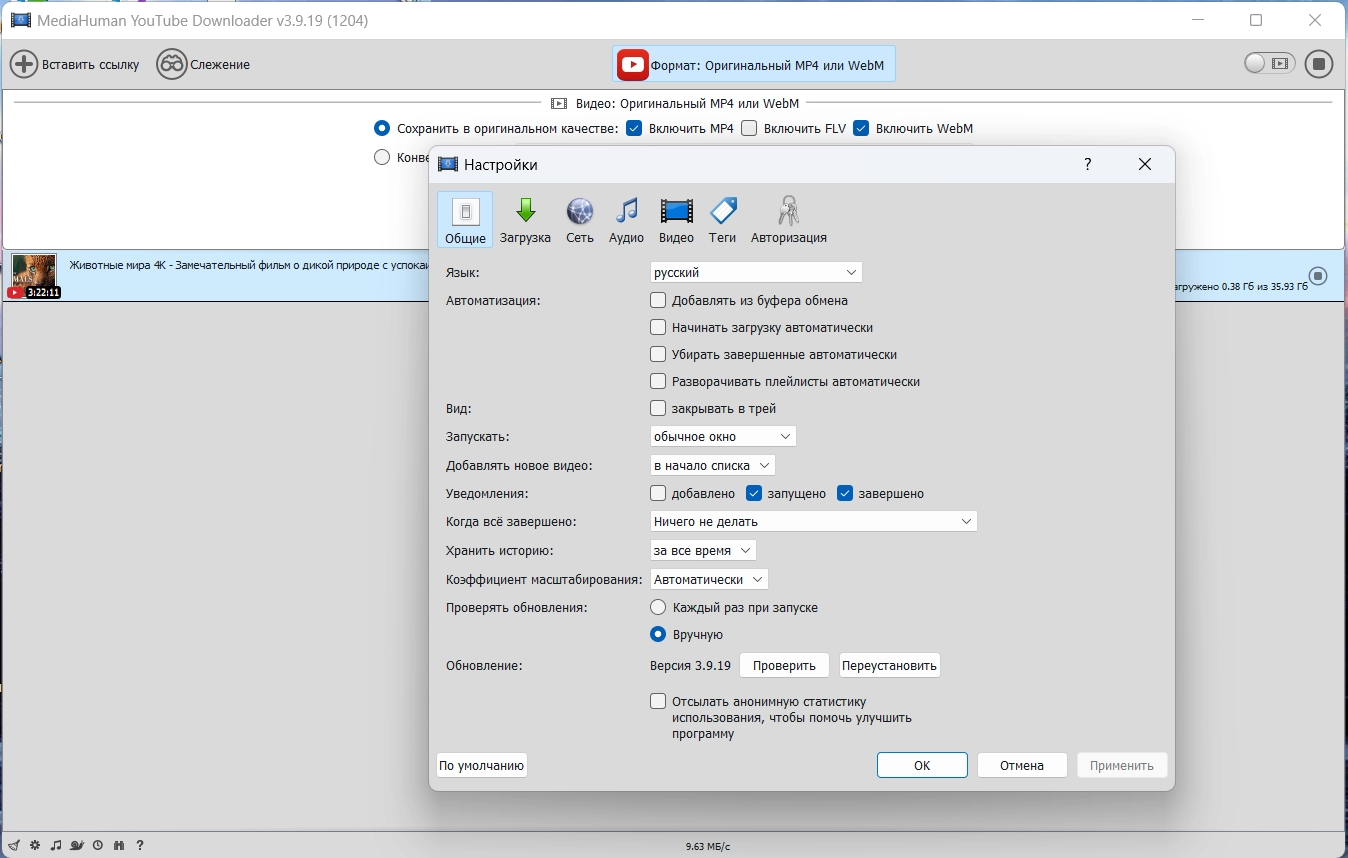Enable Начинать загрузку автоматически checkbox

[x=658, y=327]
